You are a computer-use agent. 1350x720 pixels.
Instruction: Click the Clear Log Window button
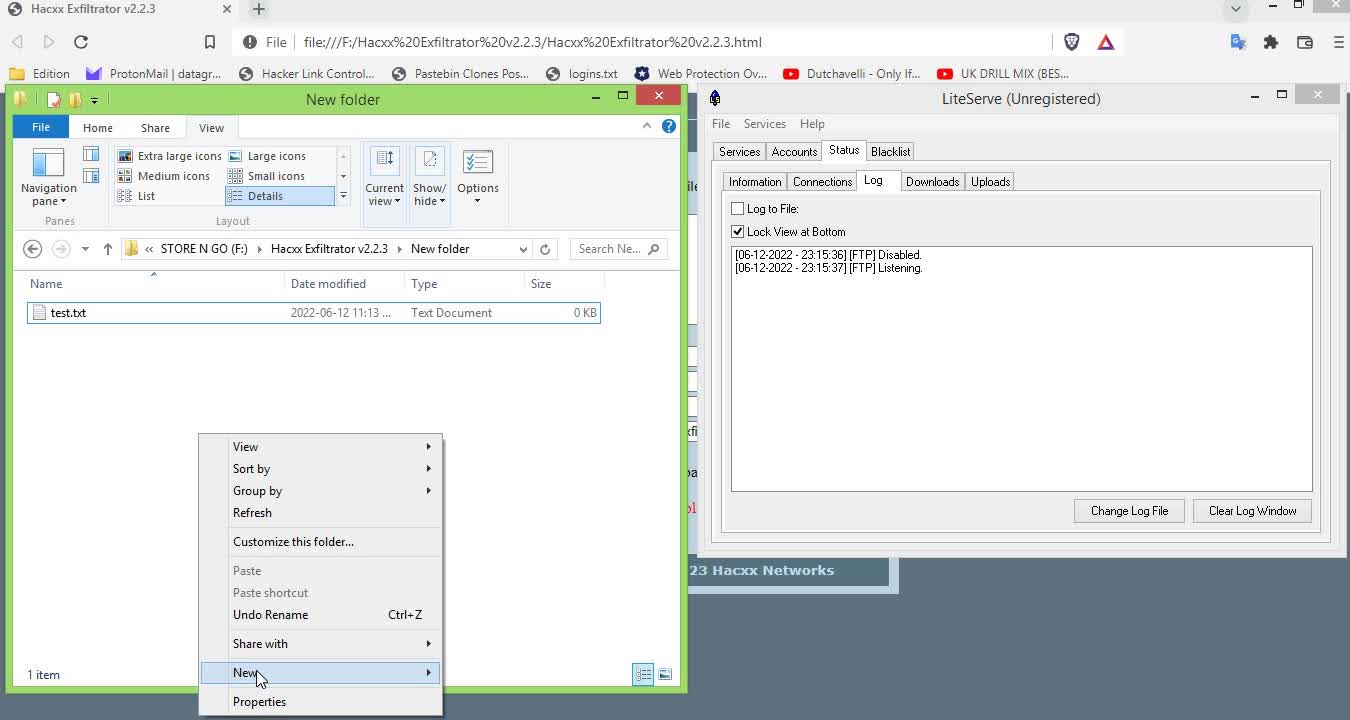1252,511
